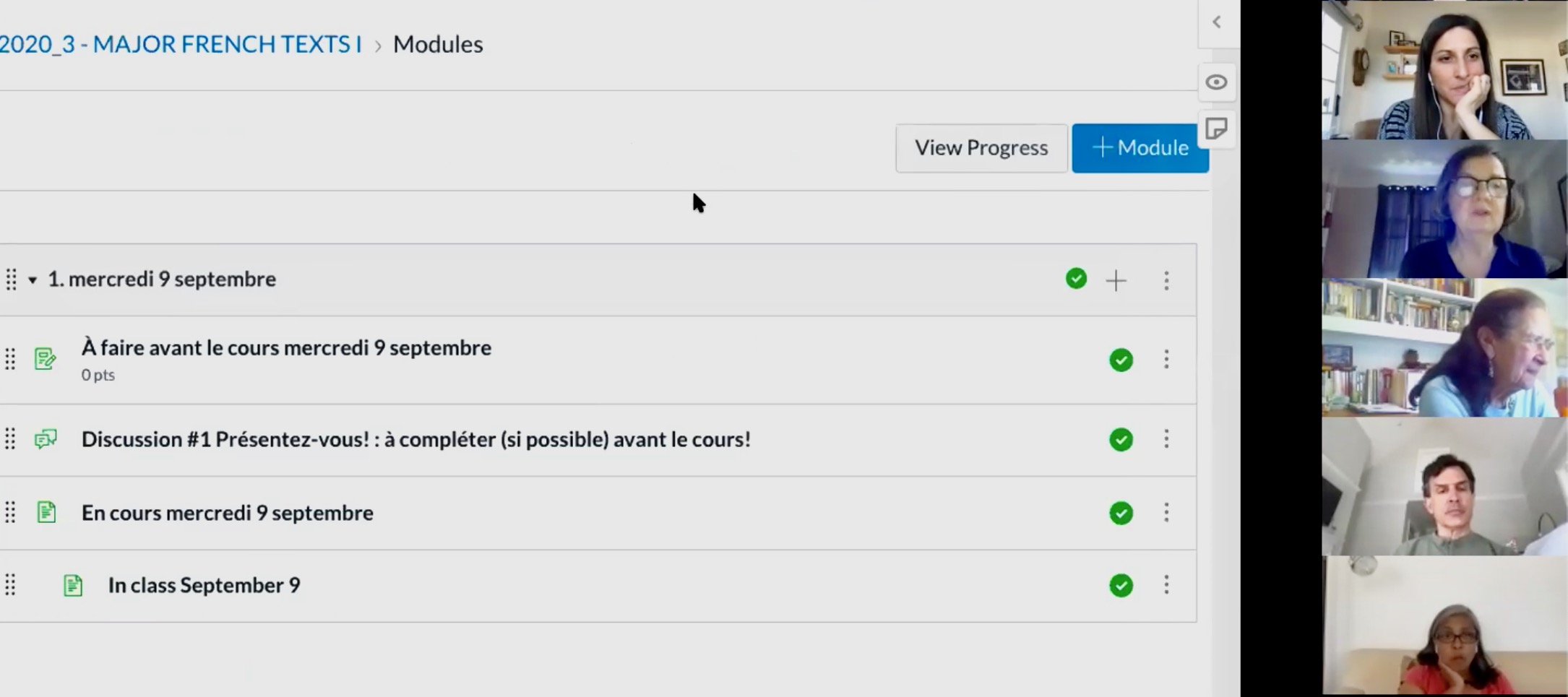Go to MAJOR FRENCH TEXTS I breadcrumb
The width and height of the screenshot is (1568, 697).
click(181, 44)
